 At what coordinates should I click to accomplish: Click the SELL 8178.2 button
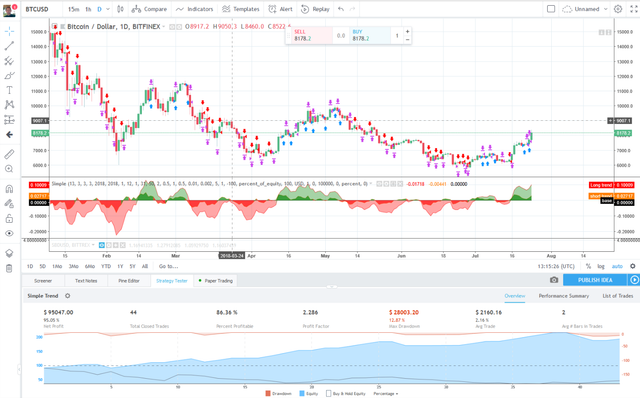click(x=311, y=36)
